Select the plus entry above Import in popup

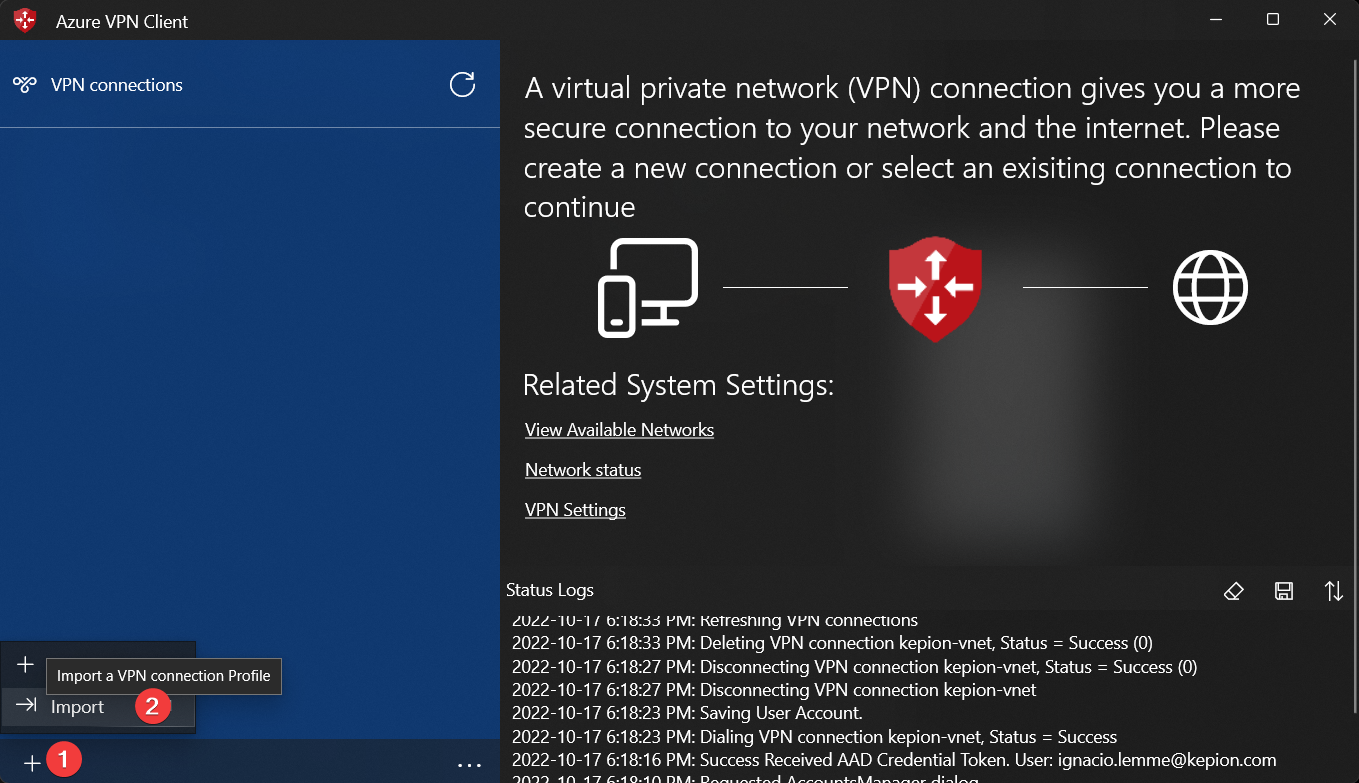pos(26,665)
